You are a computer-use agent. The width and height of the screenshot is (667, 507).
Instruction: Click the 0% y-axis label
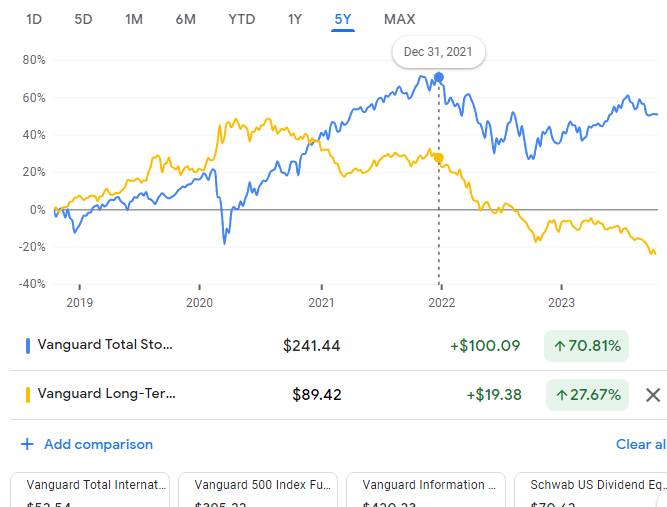coord(37,210)
